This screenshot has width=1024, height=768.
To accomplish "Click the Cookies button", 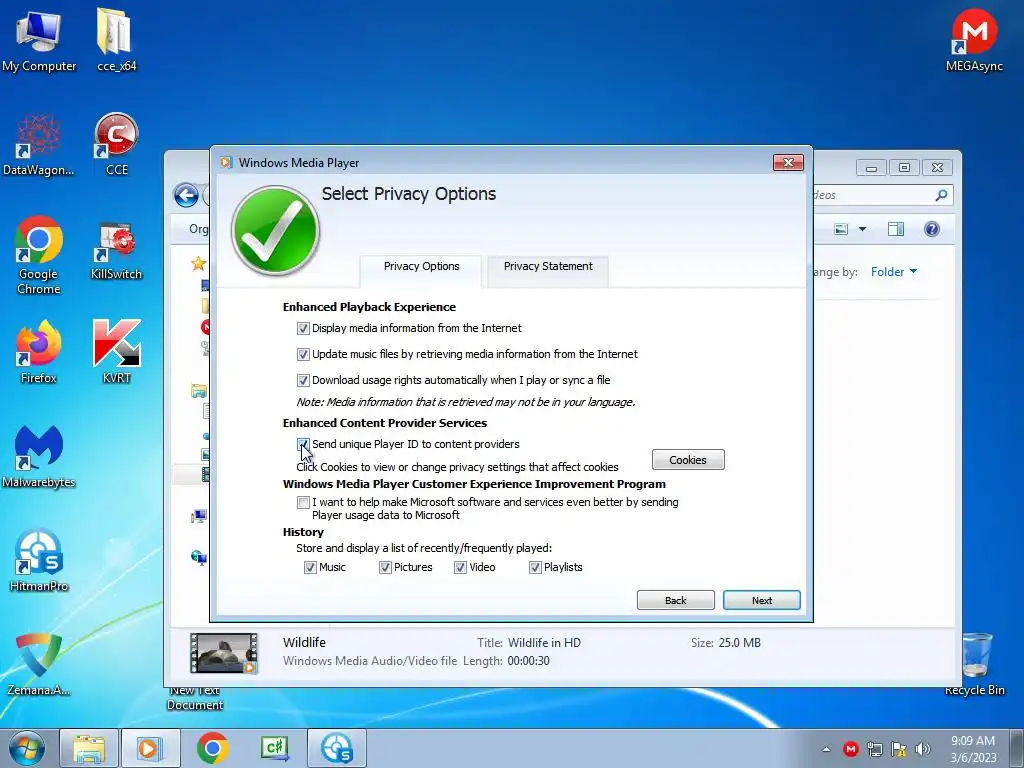I will (688, 460).
